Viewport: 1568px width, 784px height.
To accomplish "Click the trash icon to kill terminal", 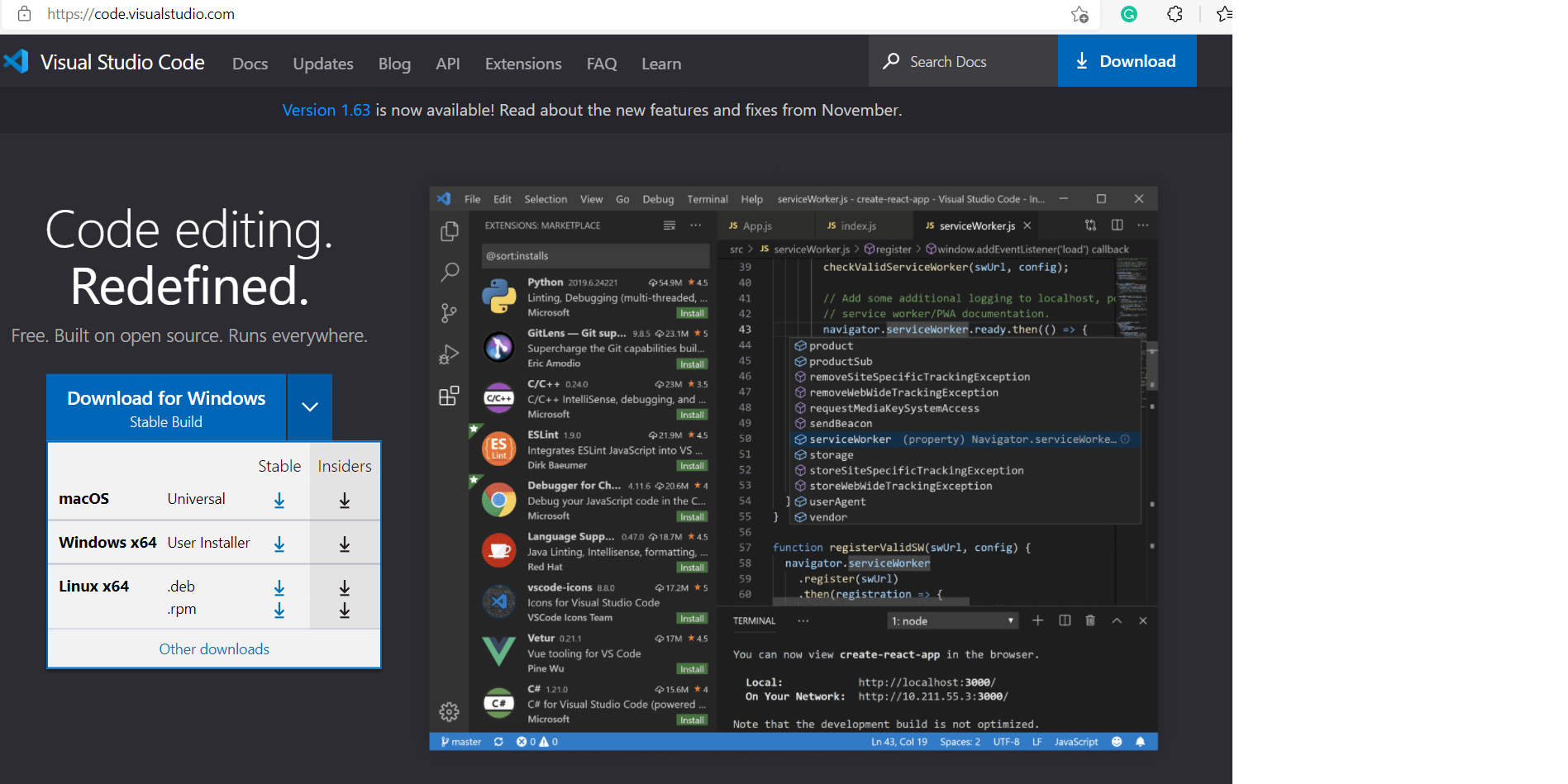I will (1090, 620).
